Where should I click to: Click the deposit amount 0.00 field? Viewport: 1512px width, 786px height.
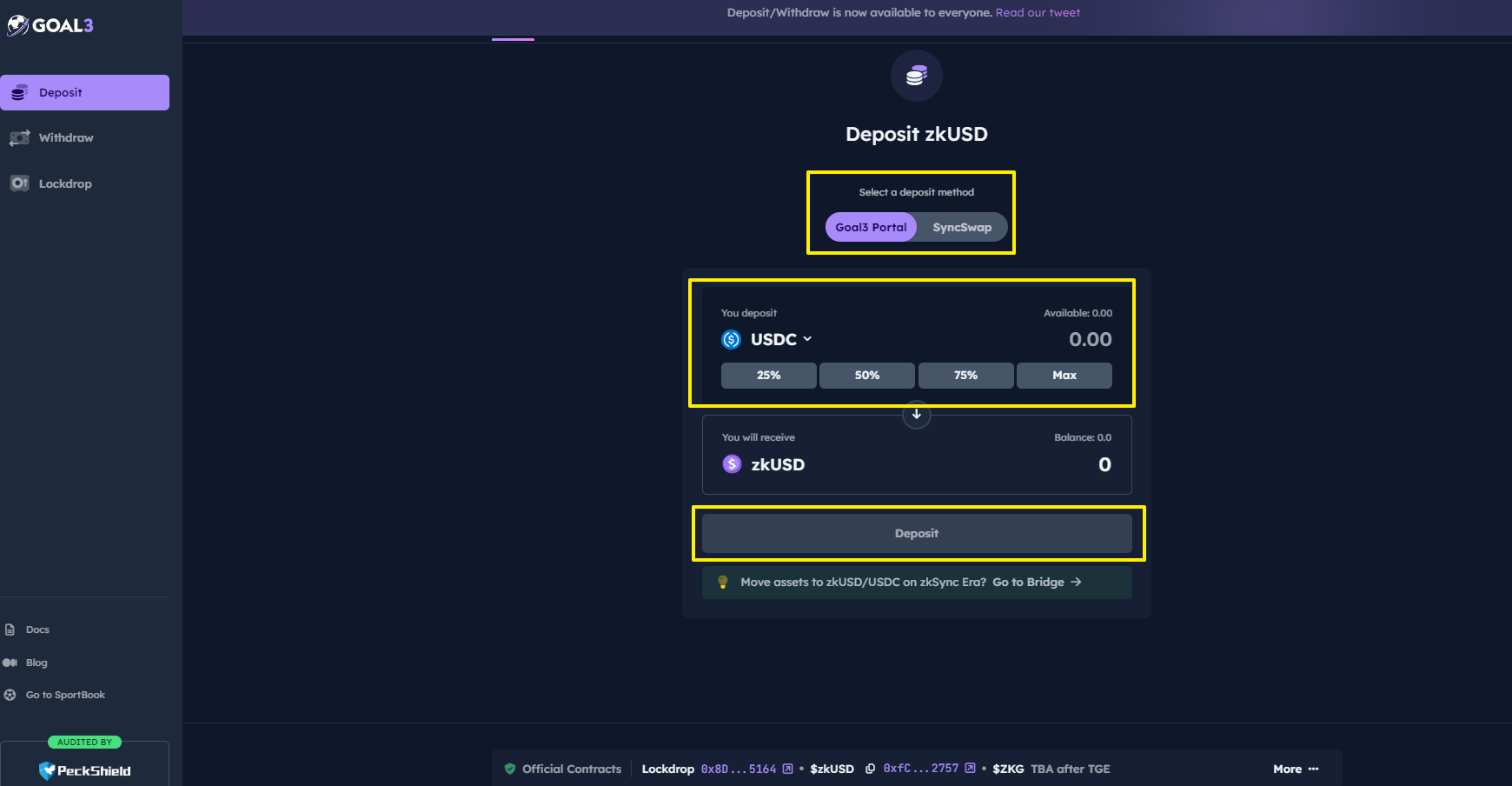point(1090,339)
